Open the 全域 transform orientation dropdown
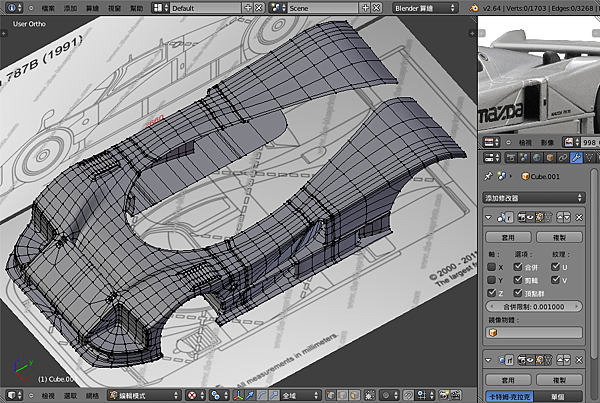600x403 pixels. [300, 395]
